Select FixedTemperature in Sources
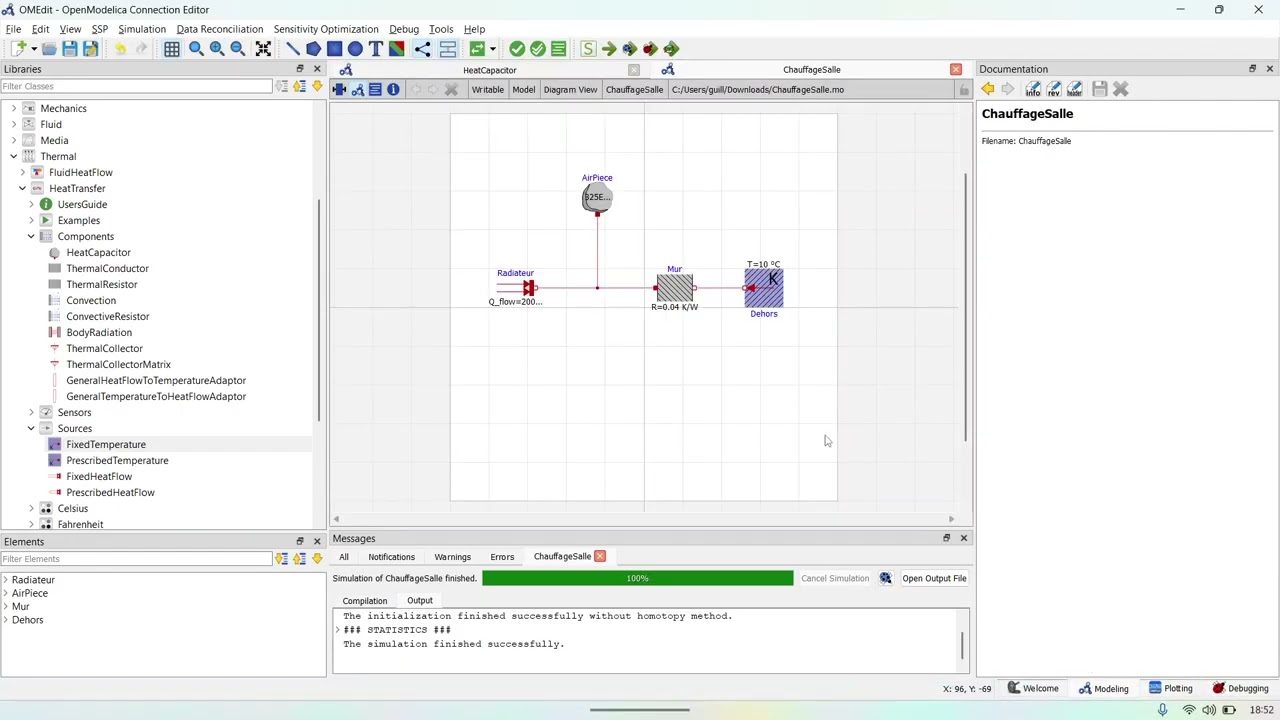The width and height of the screenshot is (1280, 720). (x=106, y=444)
